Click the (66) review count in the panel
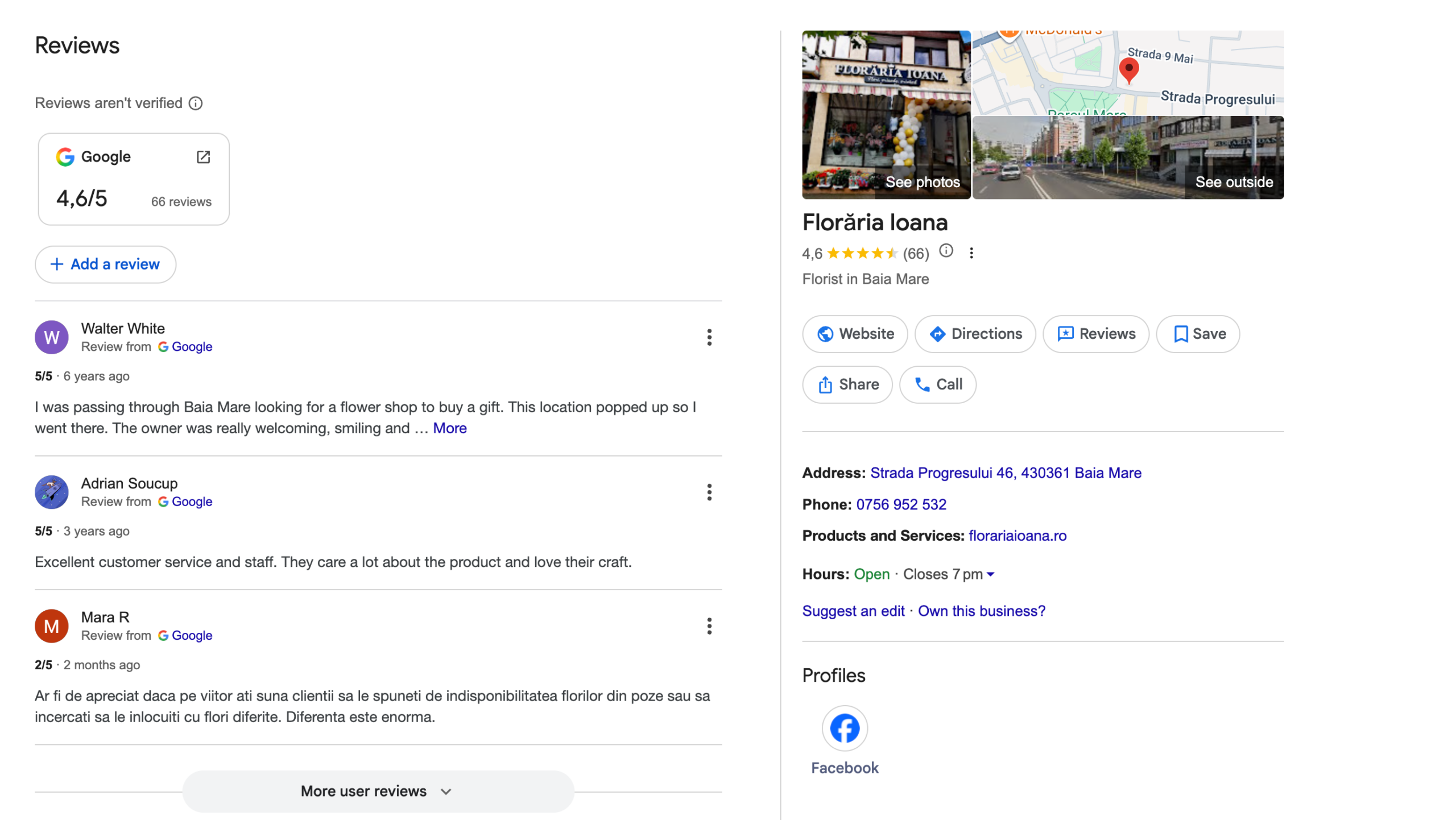1456x820 pixels. (916, 254)
